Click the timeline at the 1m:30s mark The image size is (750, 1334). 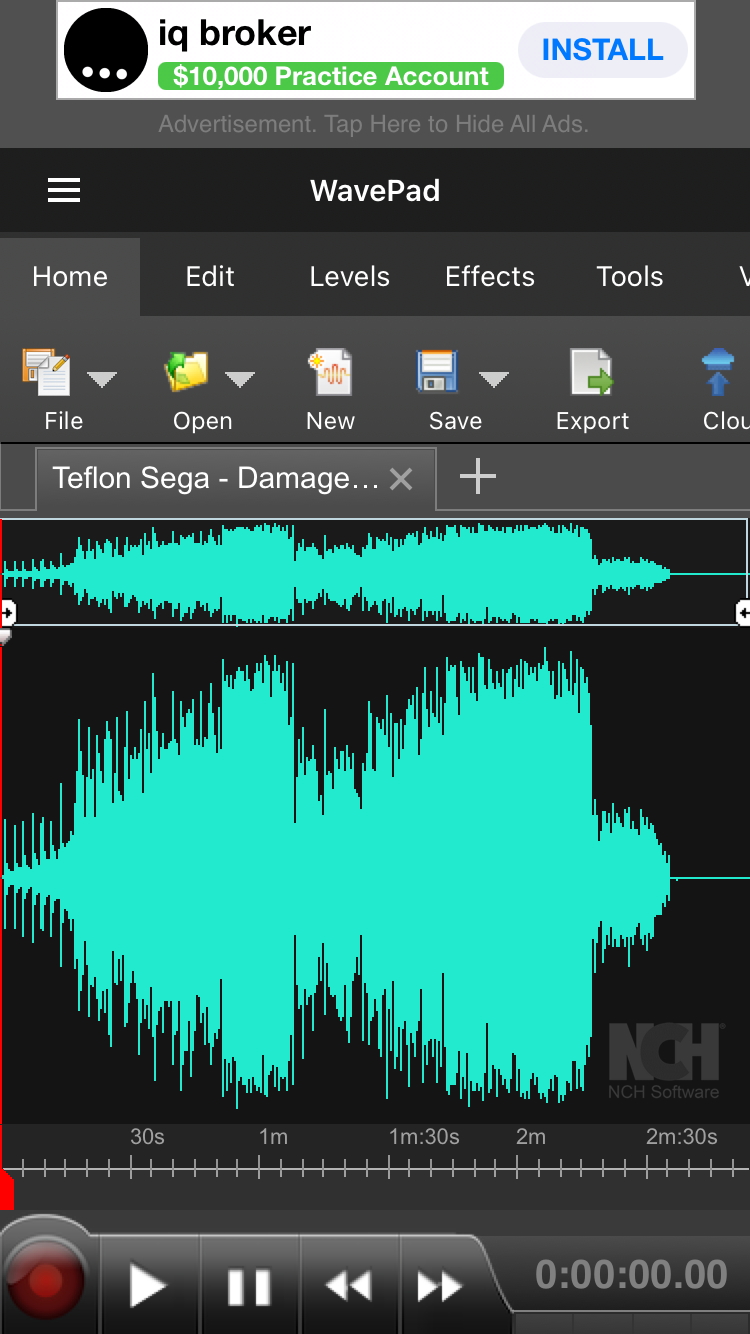[424, 1137]
